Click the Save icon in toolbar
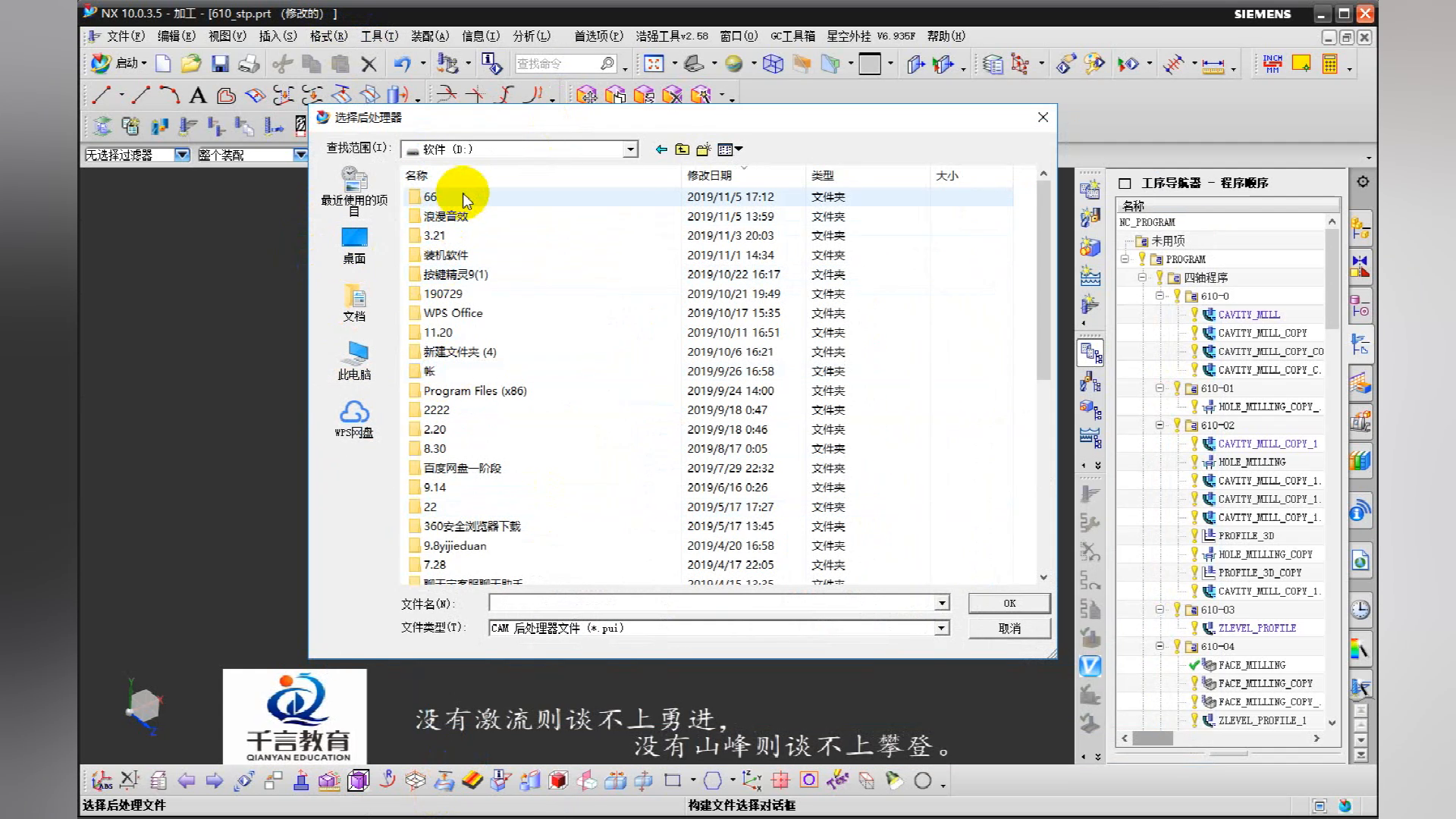The height and width of the screenshot is (819, 1456). coord(220,64)
